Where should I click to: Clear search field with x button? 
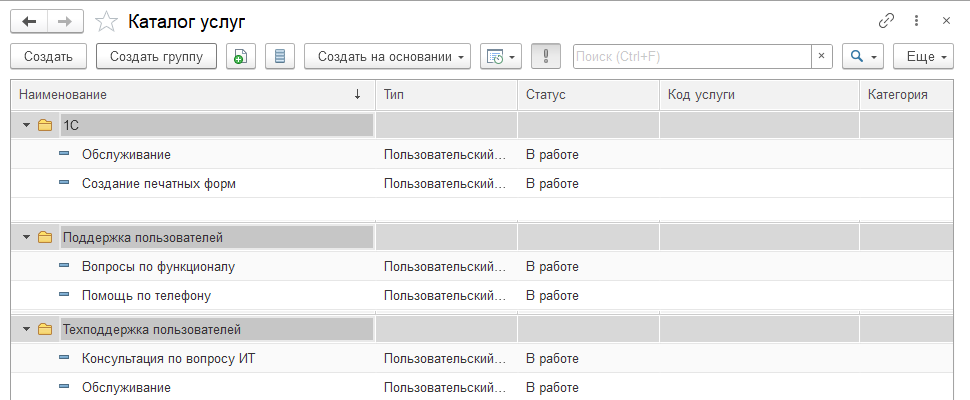point(822,56)
